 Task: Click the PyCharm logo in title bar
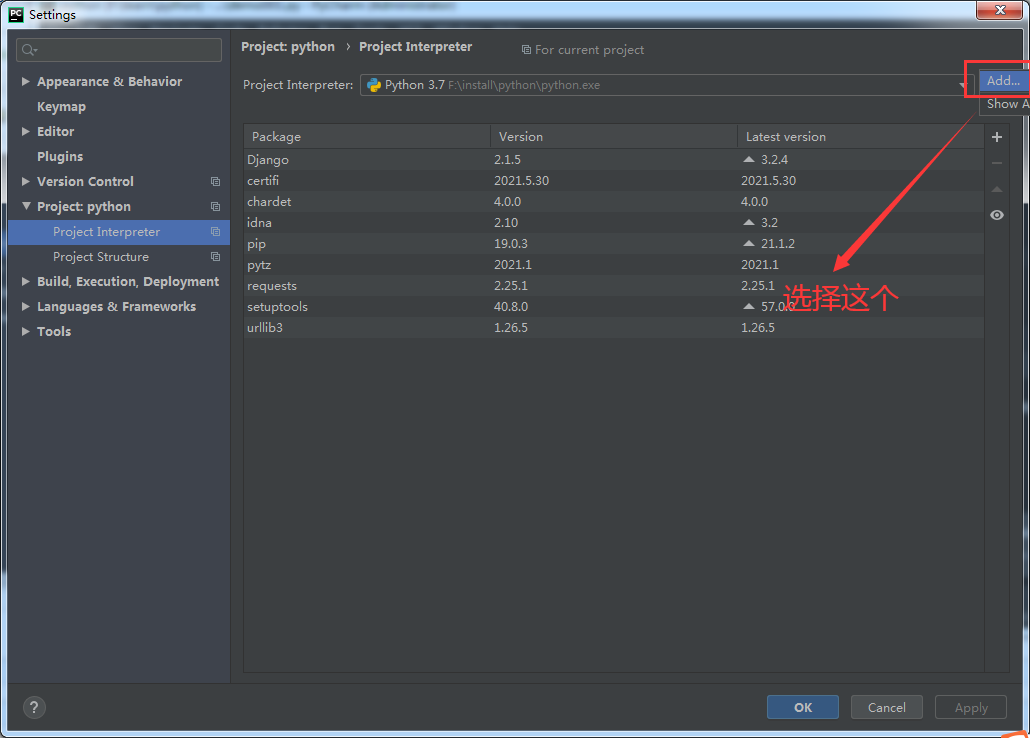coord(16,14)
